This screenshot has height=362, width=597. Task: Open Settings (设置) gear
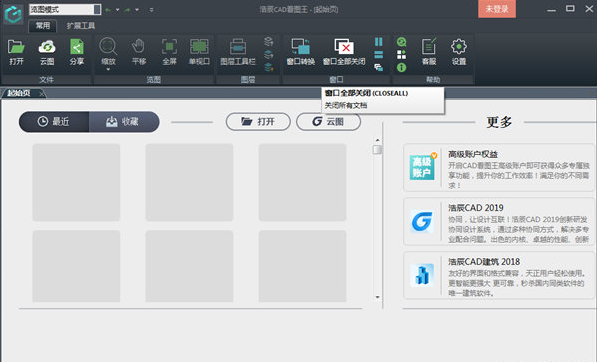(x=459, y=46)
